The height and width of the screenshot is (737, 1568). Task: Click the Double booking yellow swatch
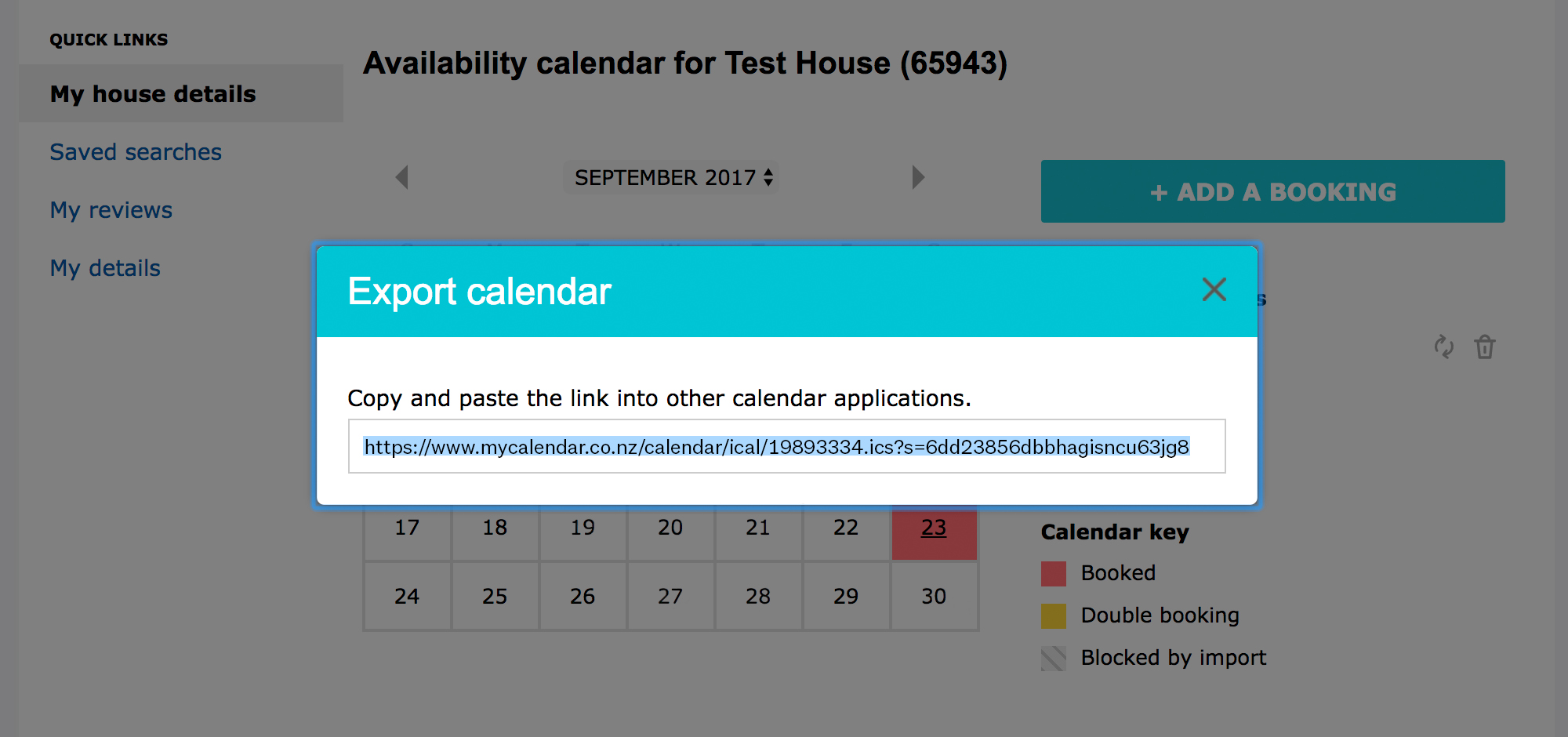click(1054, 616)
